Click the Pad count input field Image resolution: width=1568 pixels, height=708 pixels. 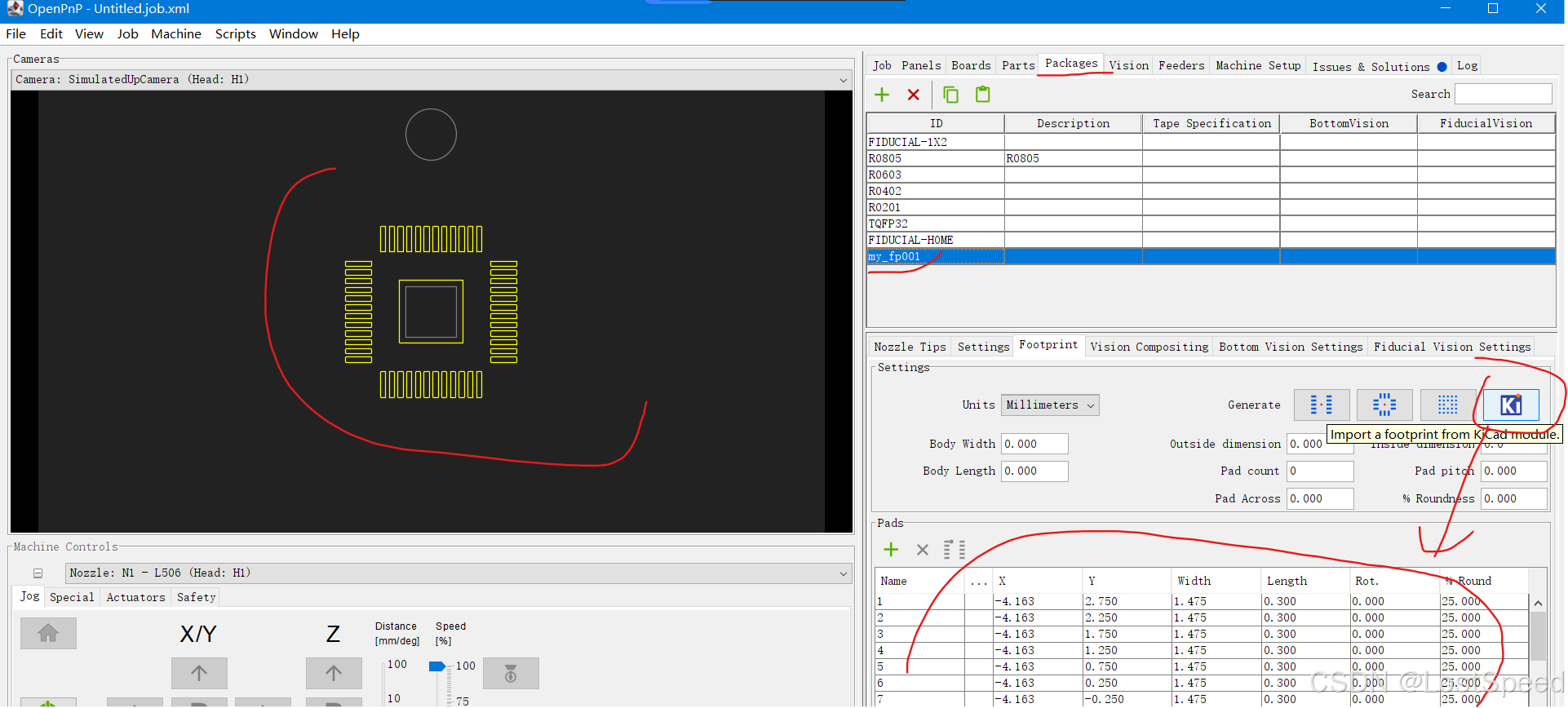point(1320,471)
